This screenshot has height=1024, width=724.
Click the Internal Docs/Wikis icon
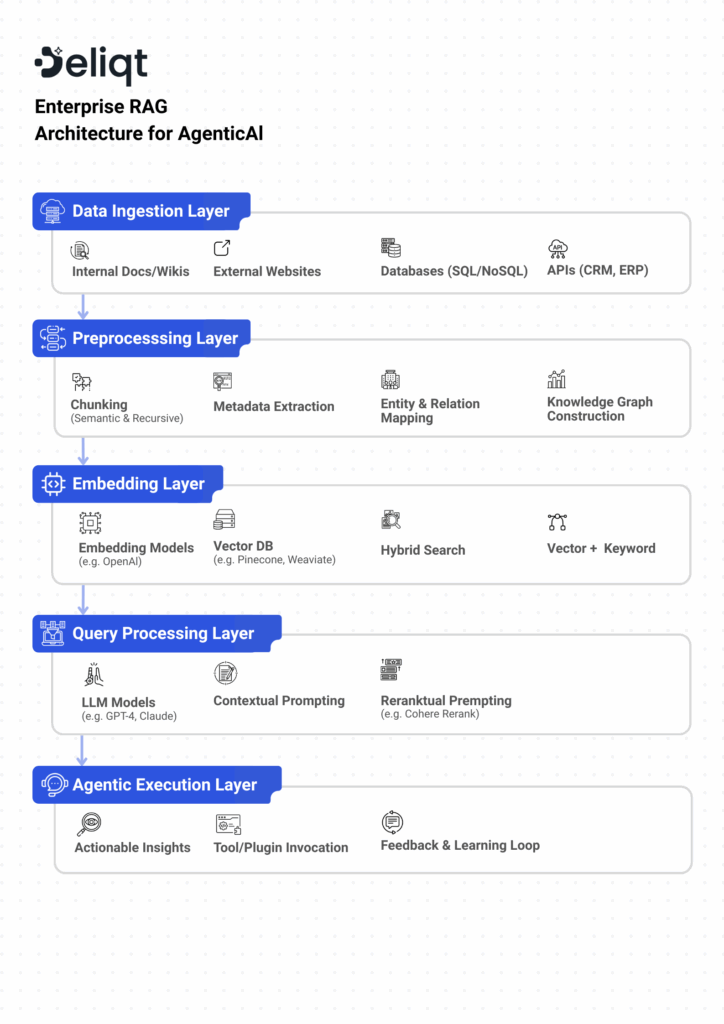pyautogui.click(x=80, y=250)
